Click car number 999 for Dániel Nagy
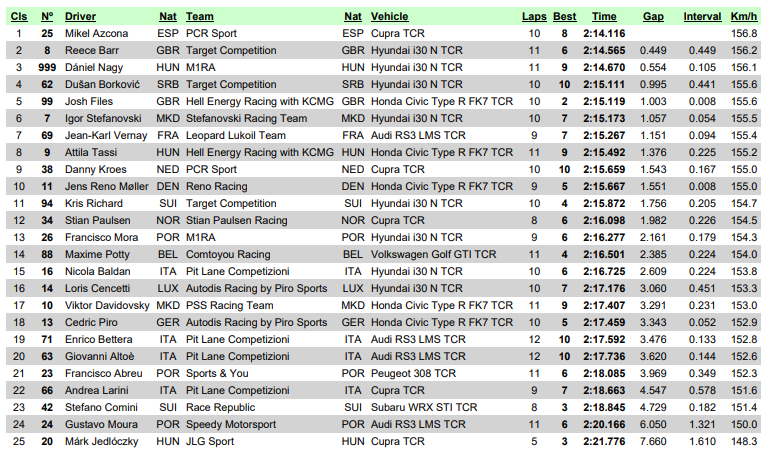771x453 pixels. [x=47, y=67]
